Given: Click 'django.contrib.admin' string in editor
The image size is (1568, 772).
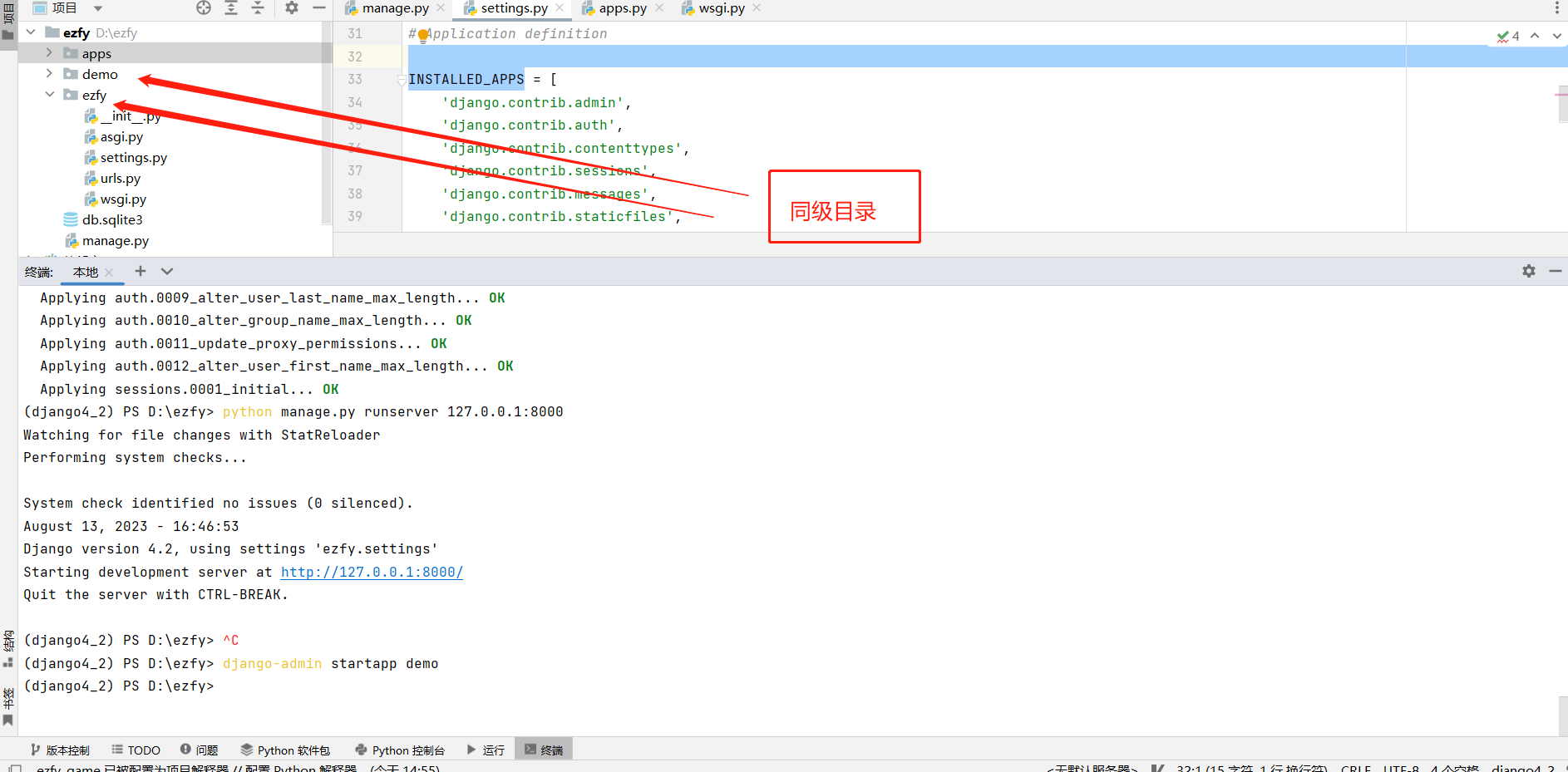Looking at the screenshot, I should (532, 102).
